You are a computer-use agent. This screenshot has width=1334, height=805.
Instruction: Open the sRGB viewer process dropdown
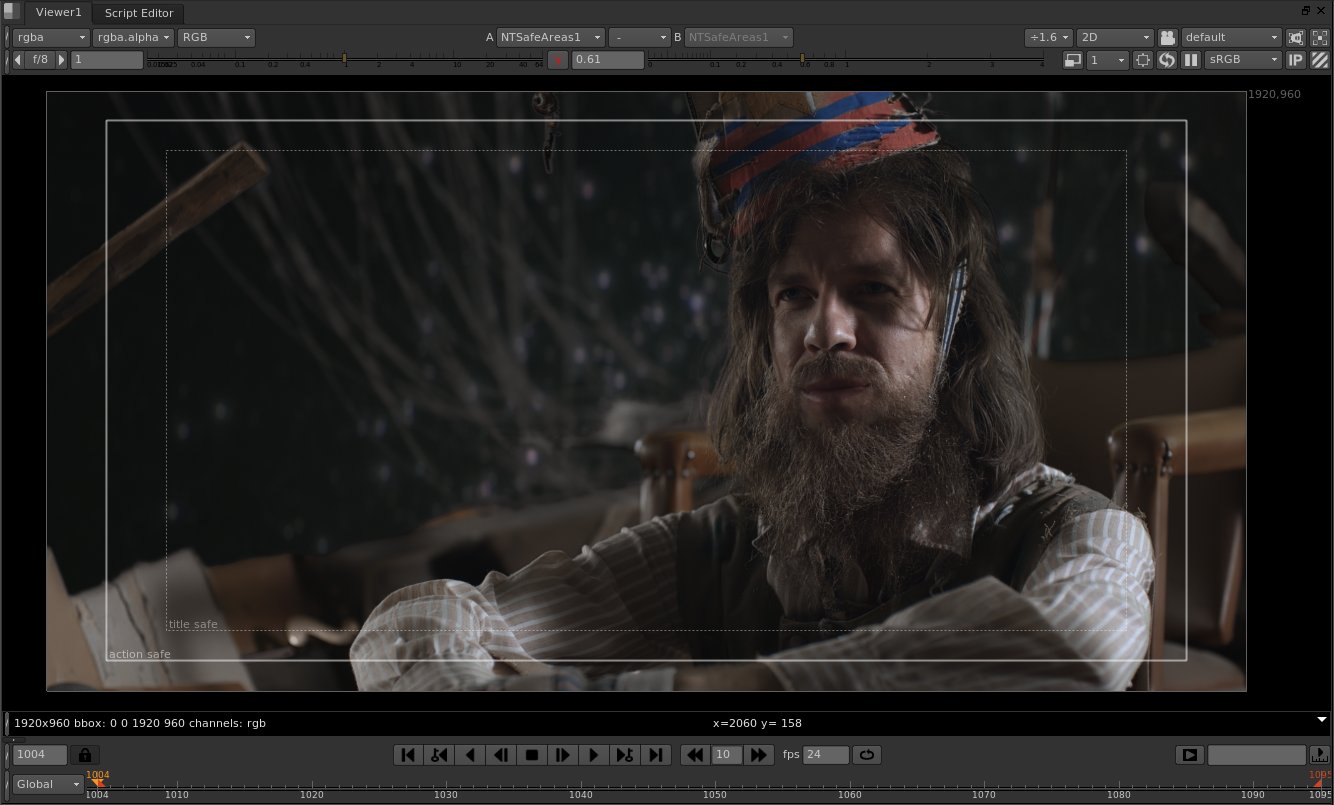(x=1243, y=60)
